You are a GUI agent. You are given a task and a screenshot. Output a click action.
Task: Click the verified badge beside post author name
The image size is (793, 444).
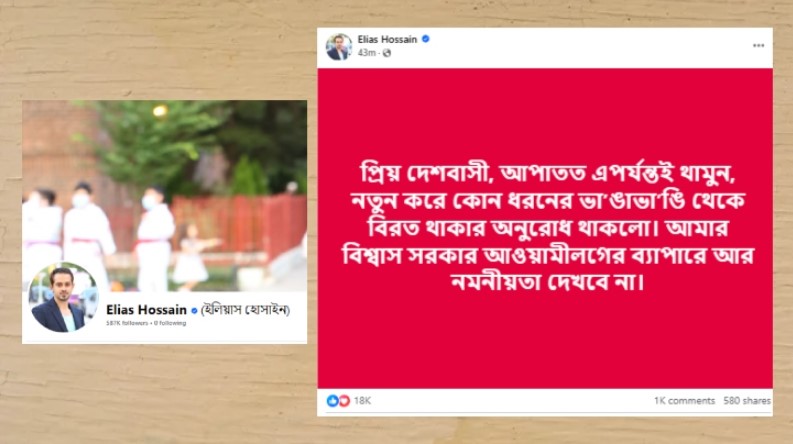click(426, 39)
